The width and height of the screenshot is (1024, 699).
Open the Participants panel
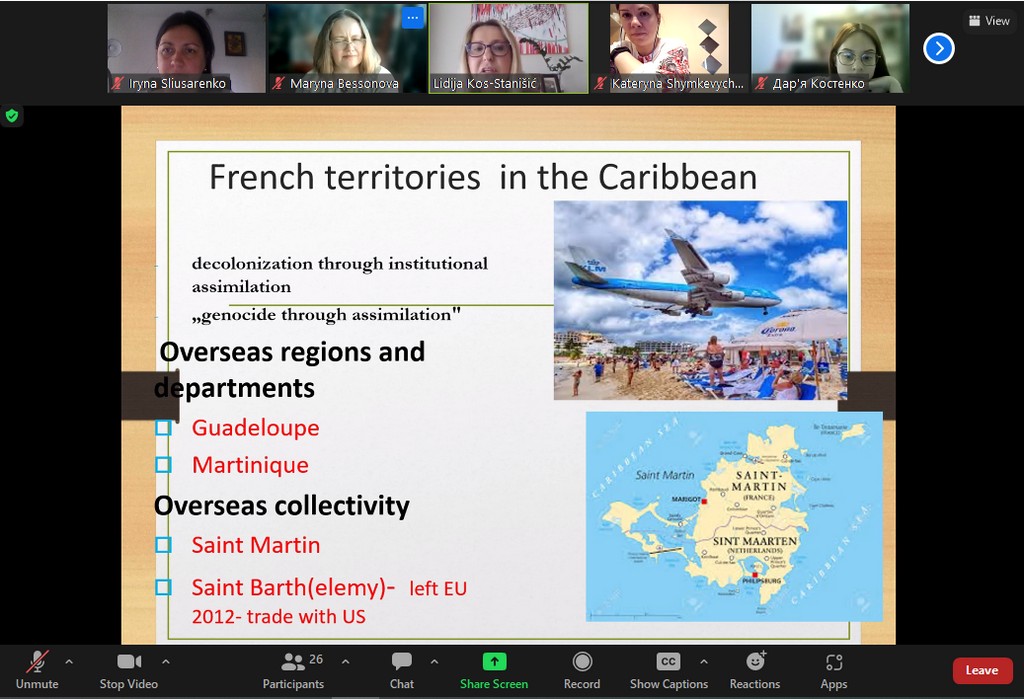pyautogui.click(x=293, y=662)
